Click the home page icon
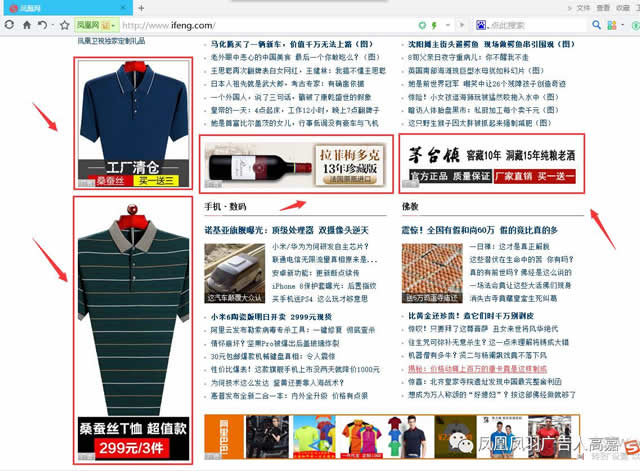The height and width of the screenshot is (471, 640). 26,24
